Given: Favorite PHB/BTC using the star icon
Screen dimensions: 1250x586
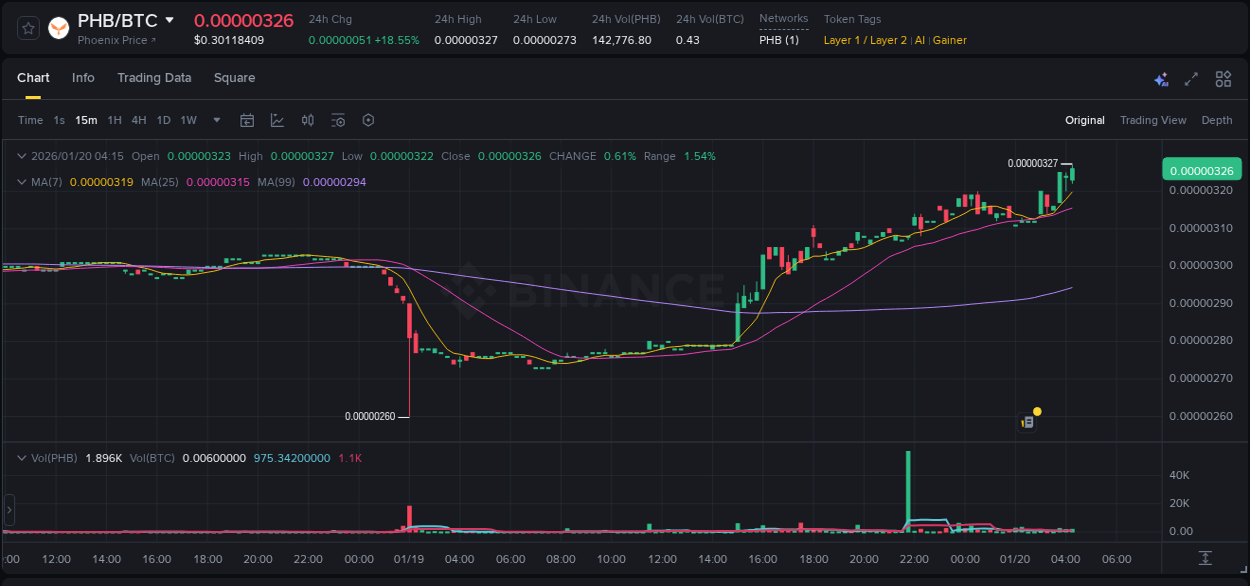Looking at the screenshot, I should [x=27, y=27].
